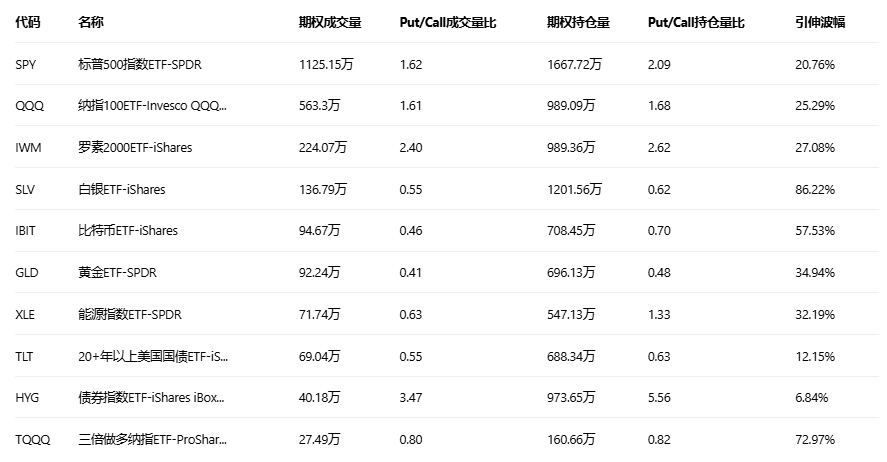The width and height of the screenshot is (887, 462).
Task: Click the 白银ETF-iShares name
Action: [122, 190]
